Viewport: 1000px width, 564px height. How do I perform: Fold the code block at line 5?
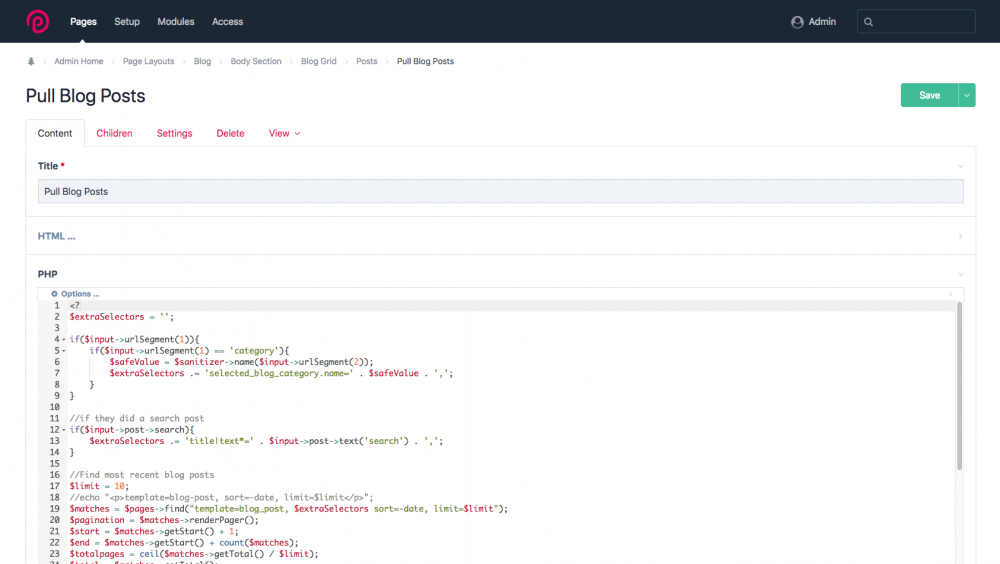click(x=63, y=351)
